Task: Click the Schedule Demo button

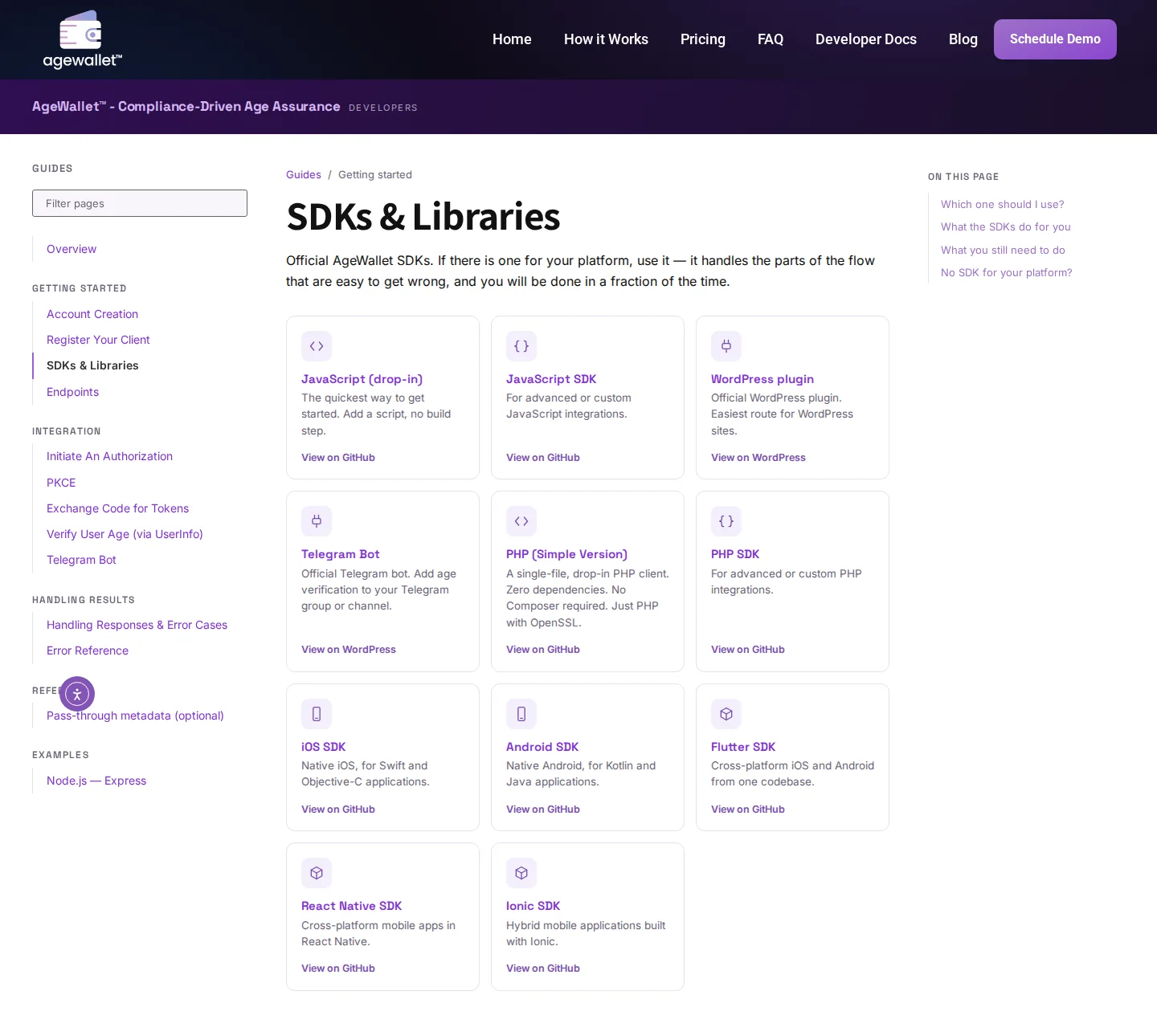Action: [1055, 39]
